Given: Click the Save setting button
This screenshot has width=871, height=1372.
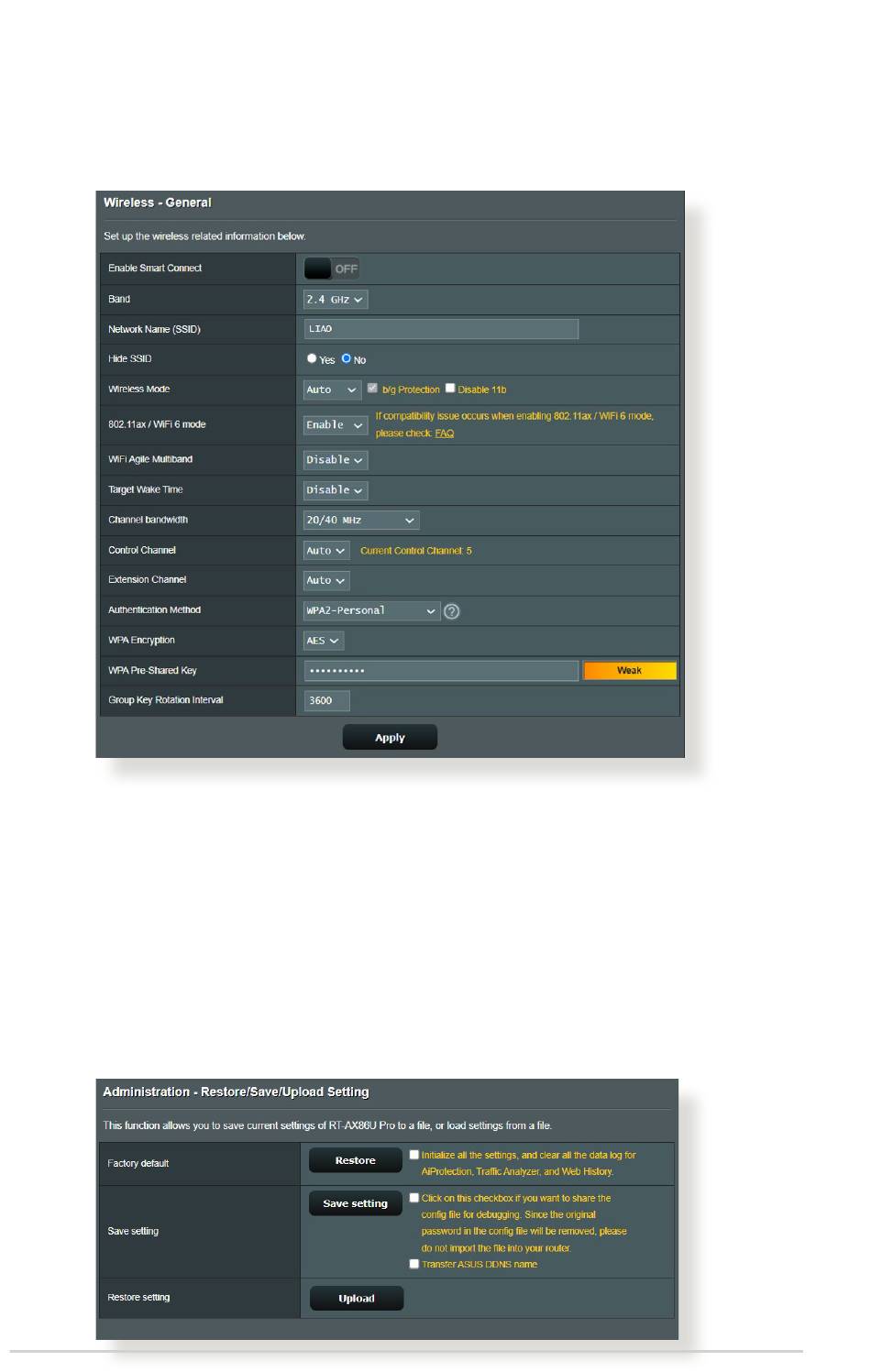Looking at the screenshot, I should click(356, 1203).
